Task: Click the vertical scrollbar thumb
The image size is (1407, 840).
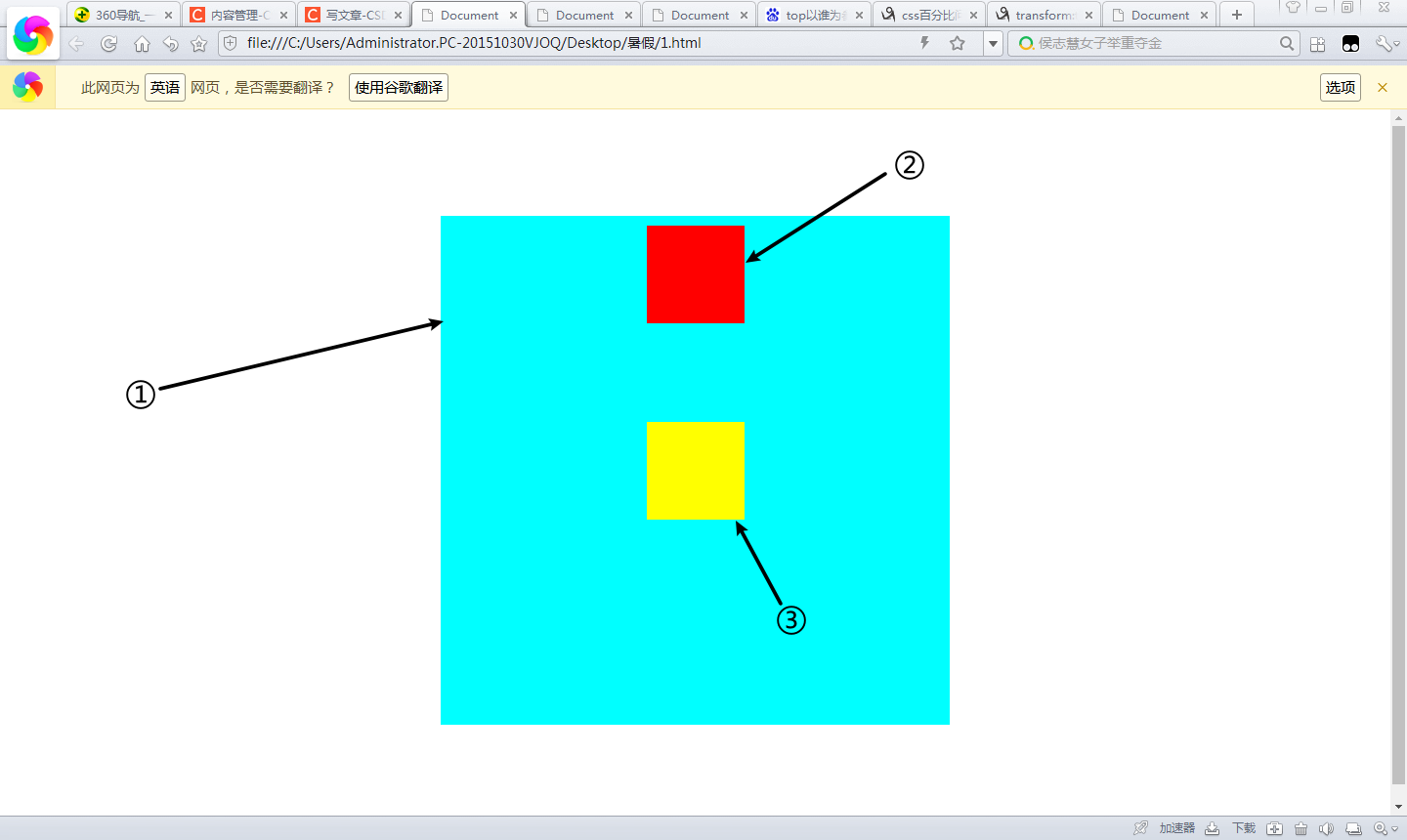Action: [x=1398, y=454]
